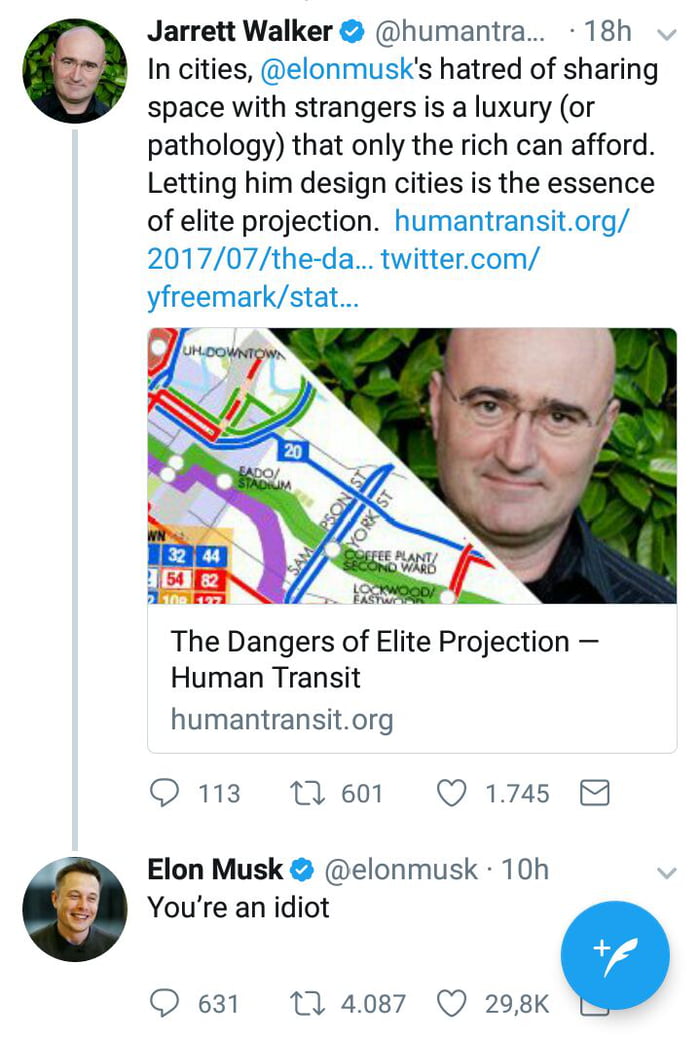Retweet Elon Musk's "You're an idiot" tweet
Viewport: 700px width, 1039px height.
pyautogui.click(x=303, y=1003)
